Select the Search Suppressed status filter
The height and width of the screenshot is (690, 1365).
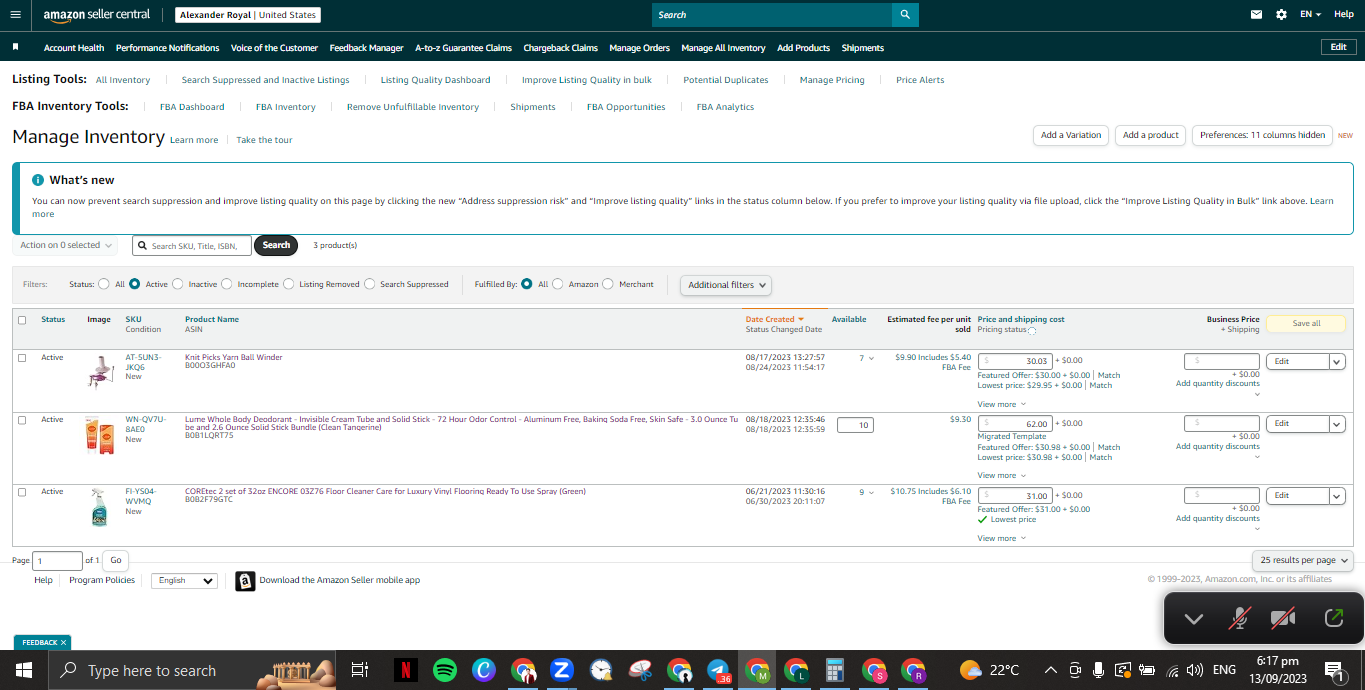pyautogui.click(x=370, y=284)
